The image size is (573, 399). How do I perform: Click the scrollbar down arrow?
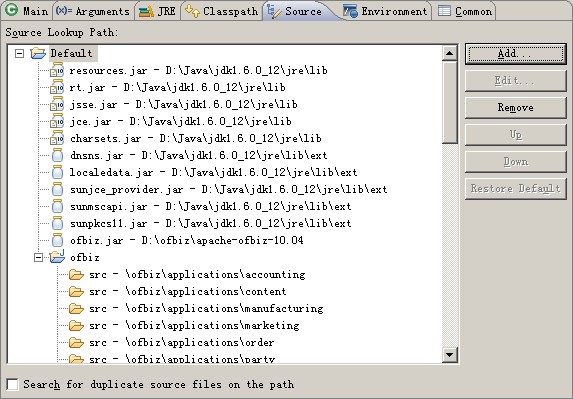[449, 354]
